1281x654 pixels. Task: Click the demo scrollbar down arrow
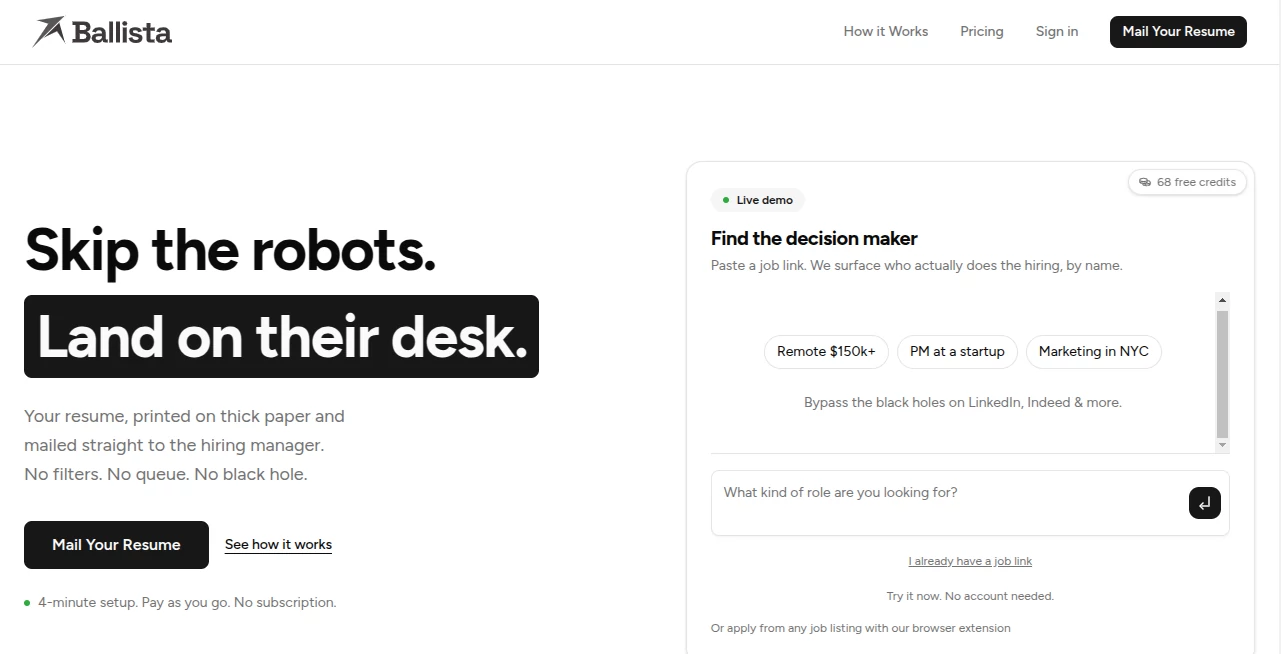(x=1222, y=445)
